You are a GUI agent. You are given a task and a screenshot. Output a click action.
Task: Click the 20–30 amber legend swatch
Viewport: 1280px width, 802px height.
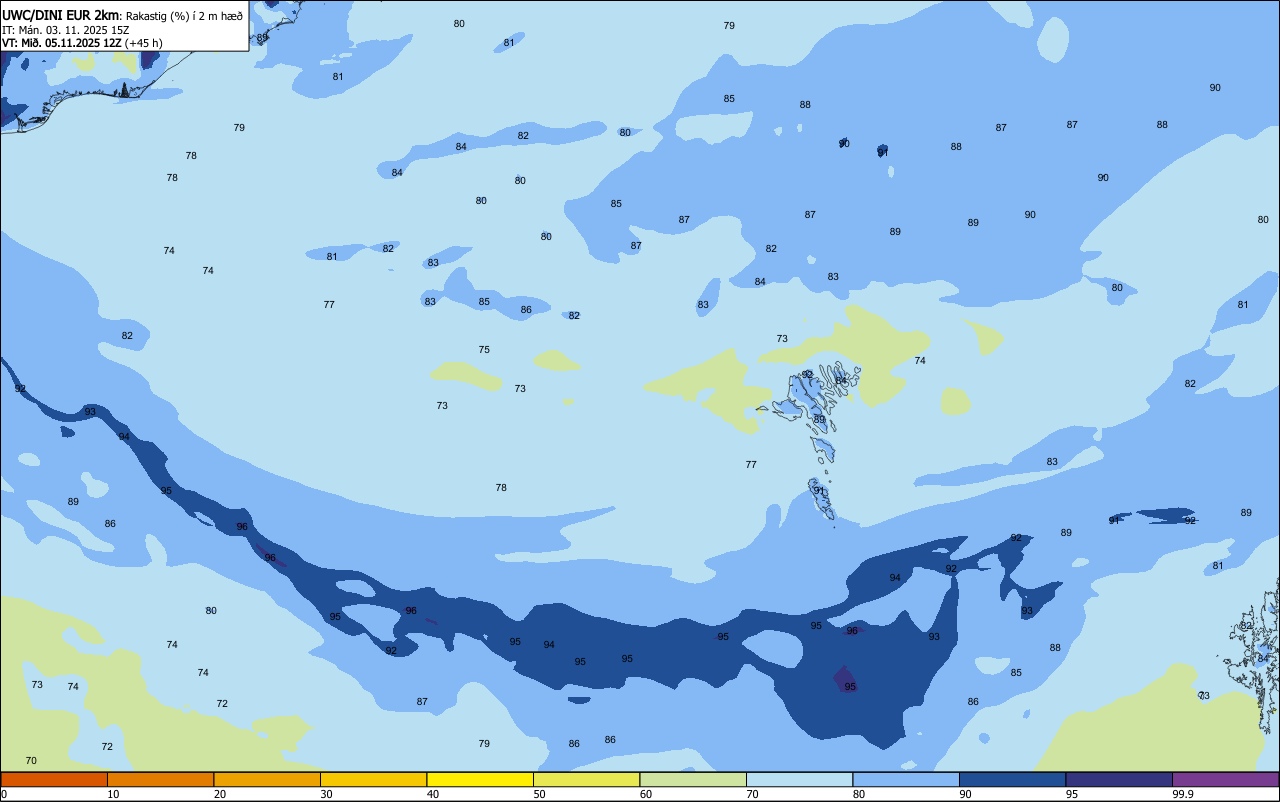(x=267, y=779)
